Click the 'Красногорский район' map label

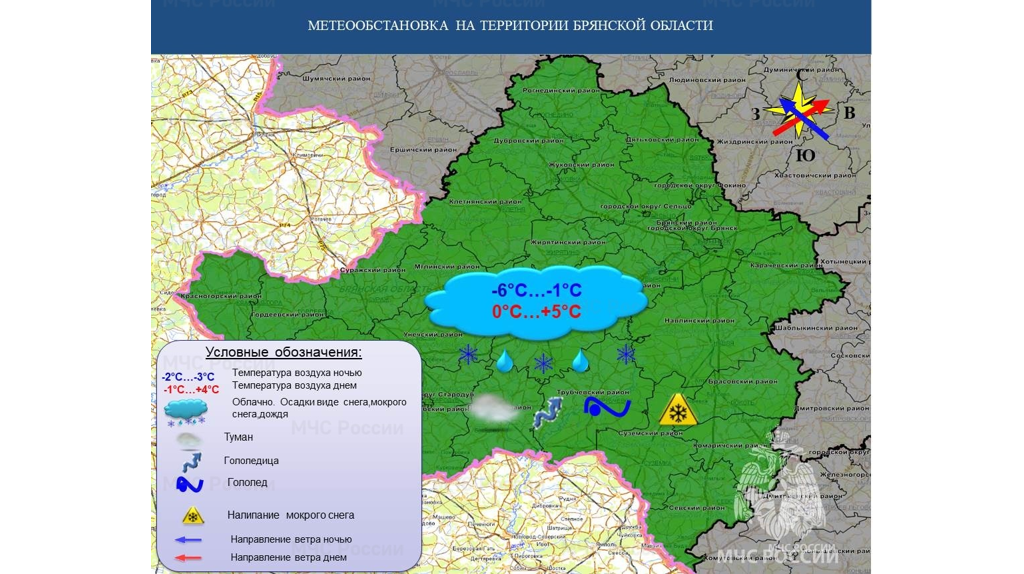pos(221,296)
